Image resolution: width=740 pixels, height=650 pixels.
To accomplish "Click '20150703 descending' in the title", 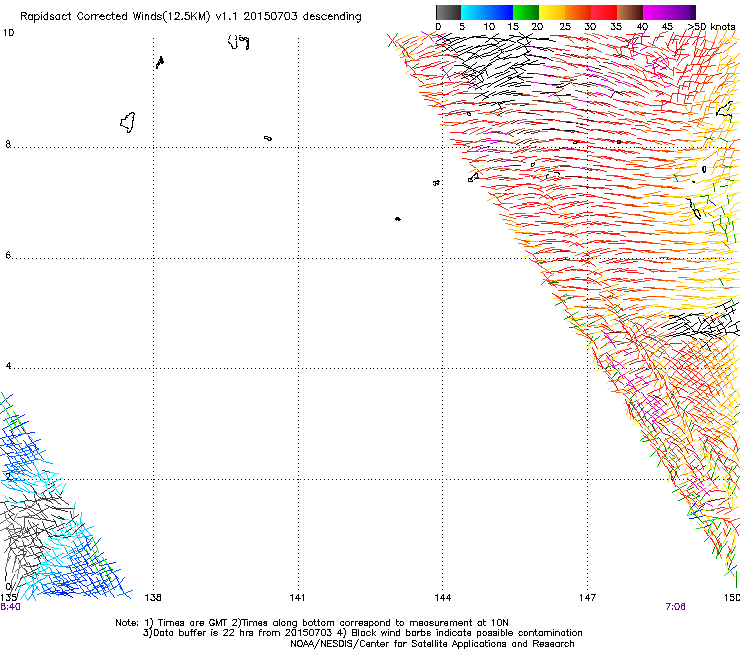I will click(x=303, y=17).
